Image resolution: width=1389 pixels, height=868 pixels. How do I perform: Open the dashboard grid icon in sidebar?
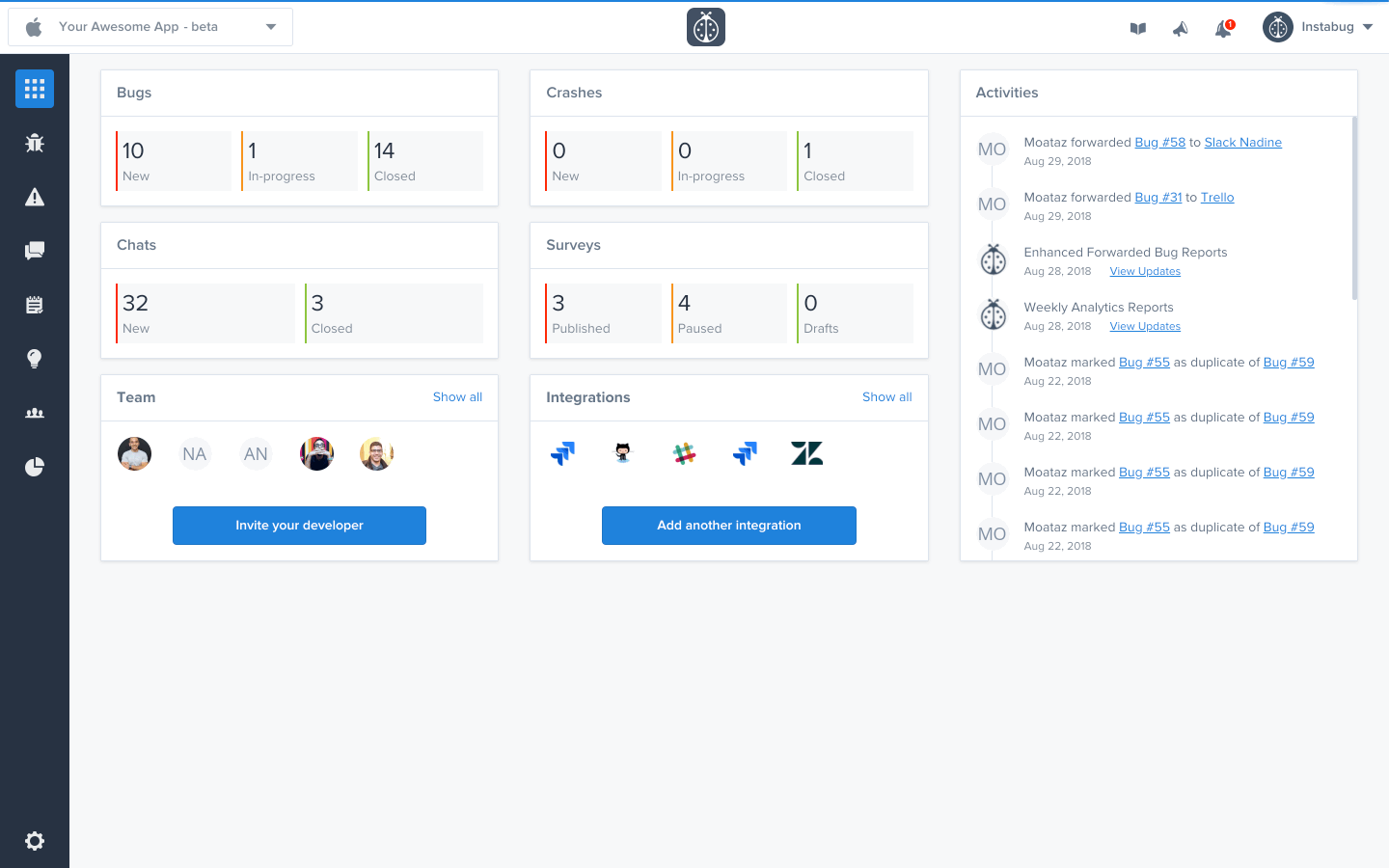35,89
